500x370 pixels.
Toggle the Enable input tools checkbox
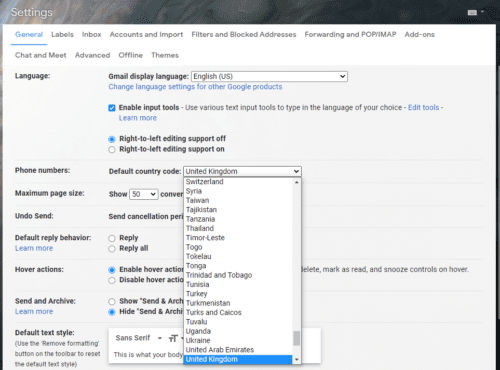coord(112,108)
